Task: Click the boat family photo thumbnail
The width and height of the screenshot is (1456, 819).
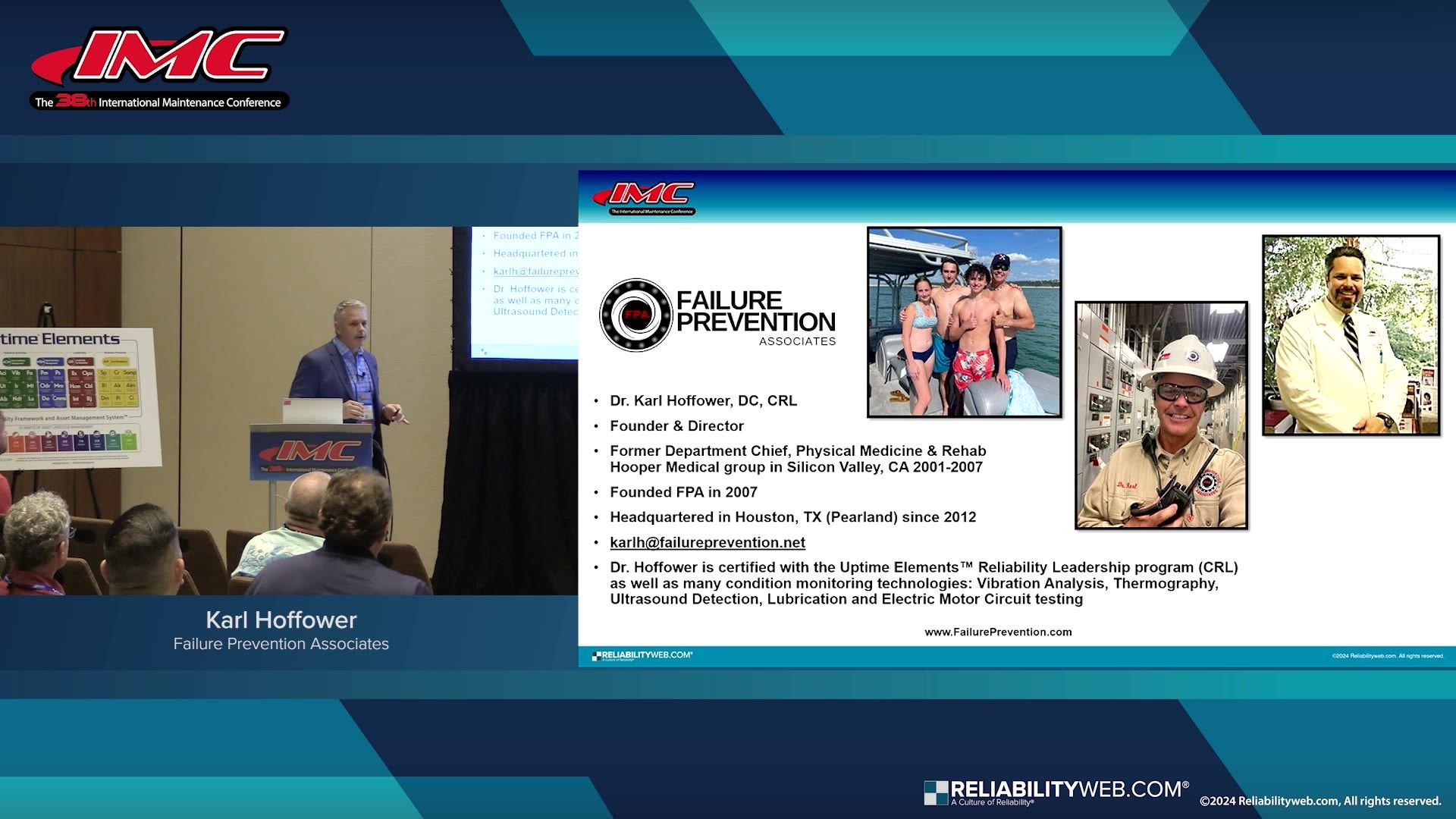Action: (964, 322)
